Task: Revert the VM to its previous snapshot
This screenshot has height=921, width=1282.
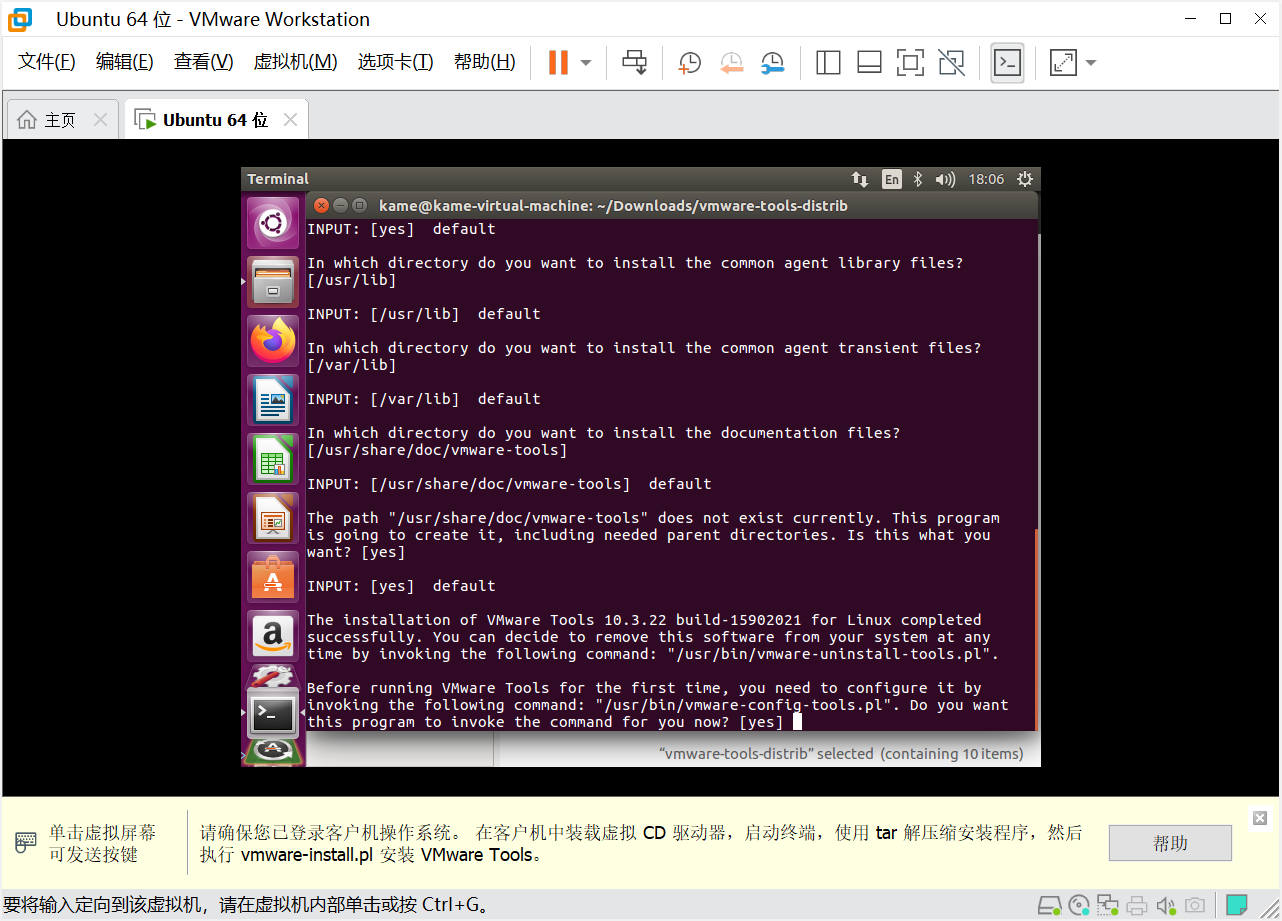Action: click(x=731, y=63)
